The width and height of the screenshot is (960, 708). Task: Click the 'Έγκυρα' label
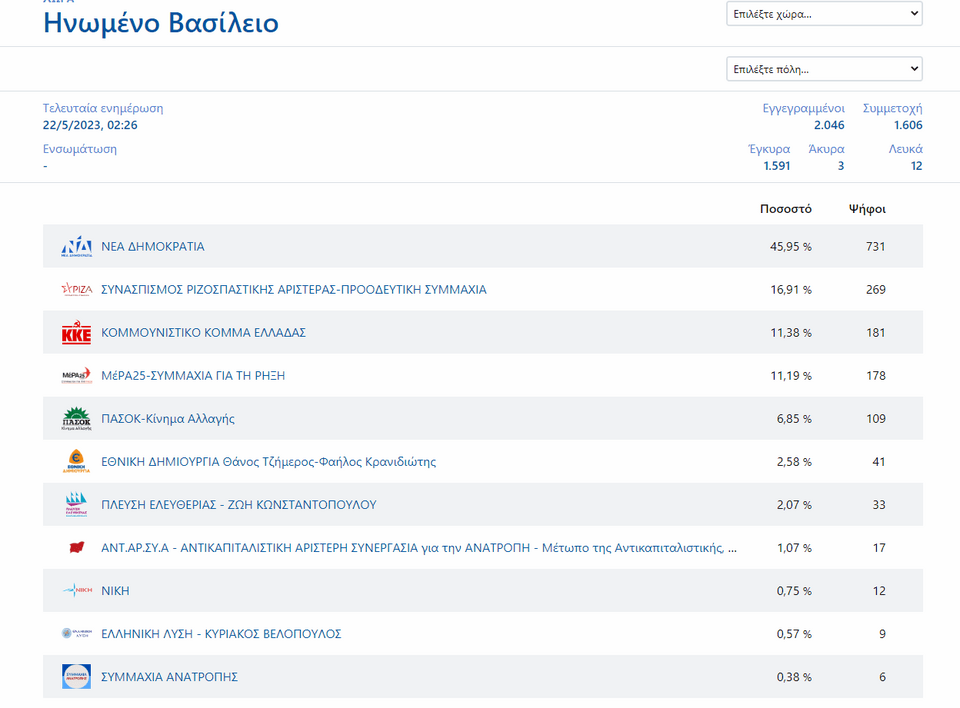pos(769,149)
